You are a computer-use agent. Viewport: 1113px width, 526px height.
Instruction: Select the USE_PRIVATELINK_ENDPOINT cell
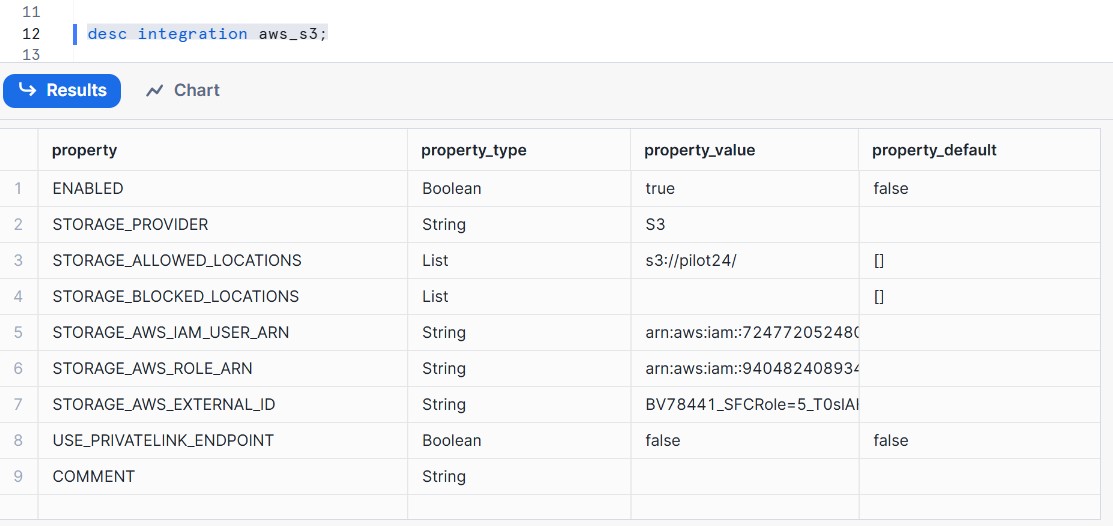[x=163, y=440]
